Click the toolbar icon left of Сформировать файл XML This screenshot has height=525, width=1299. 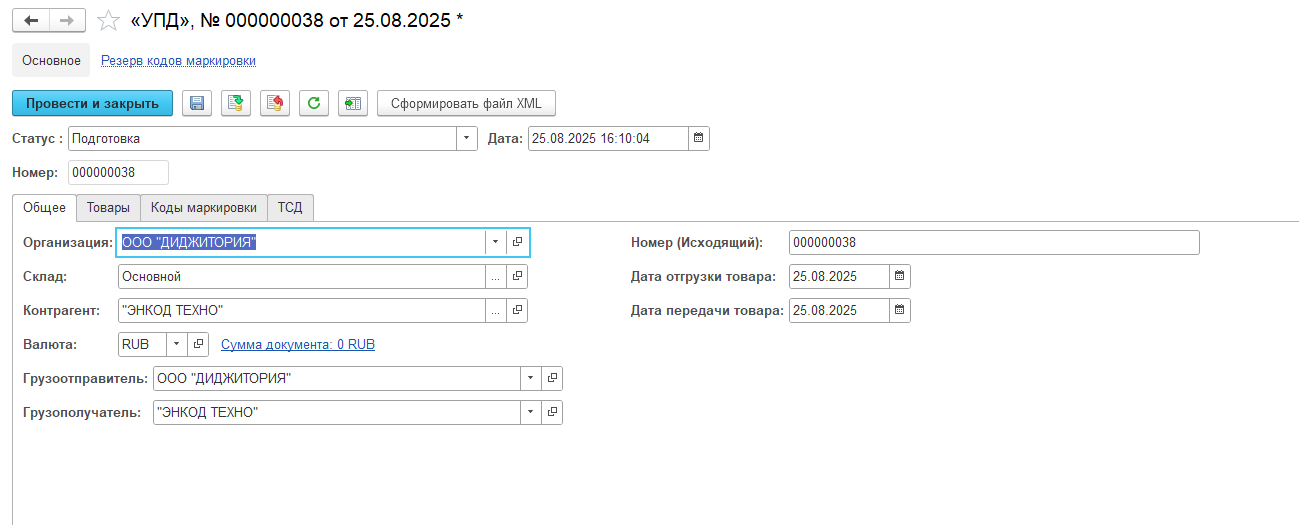point(353,103)
